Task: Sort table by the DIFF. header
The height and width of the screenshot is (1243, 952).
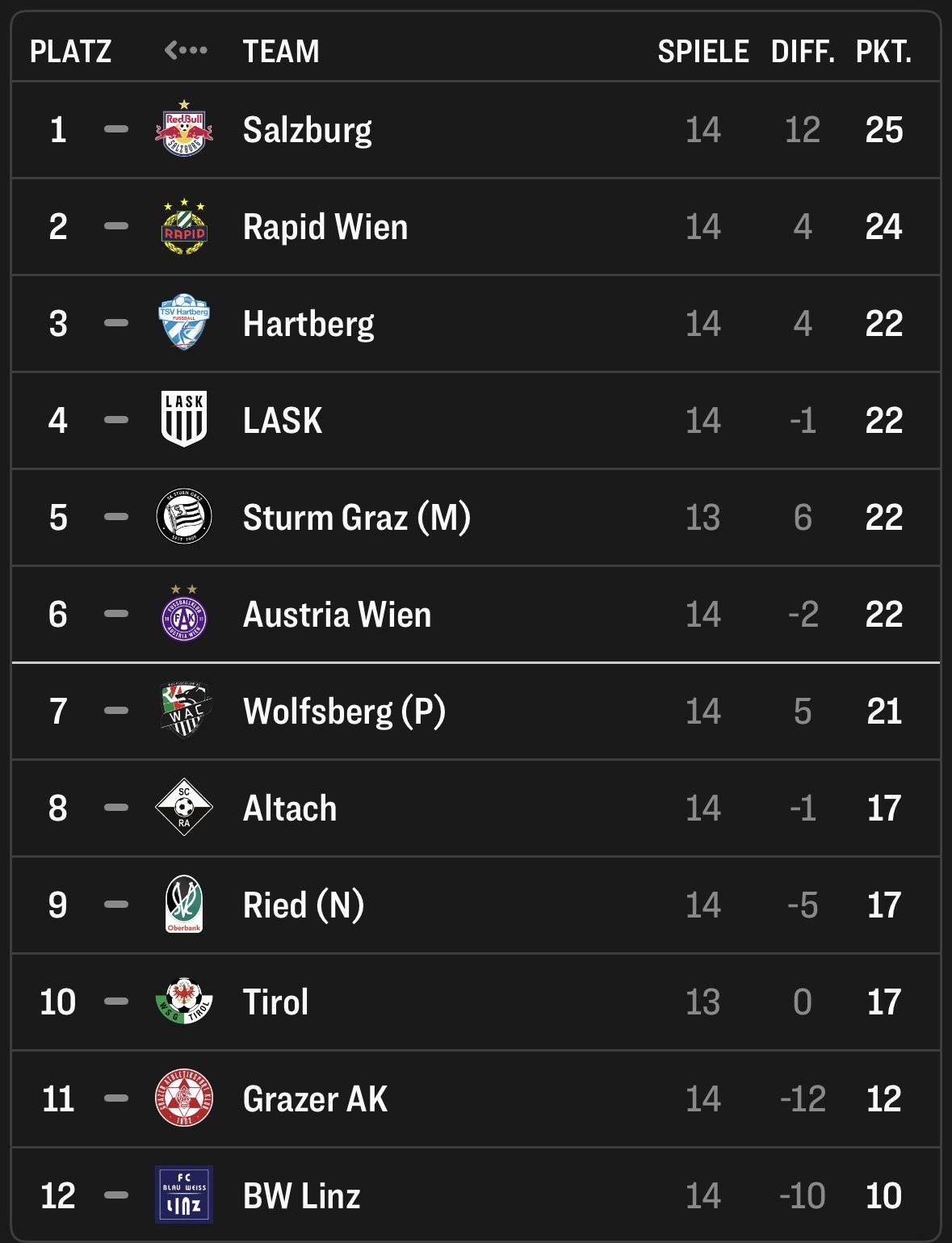Action: point(803,52)
